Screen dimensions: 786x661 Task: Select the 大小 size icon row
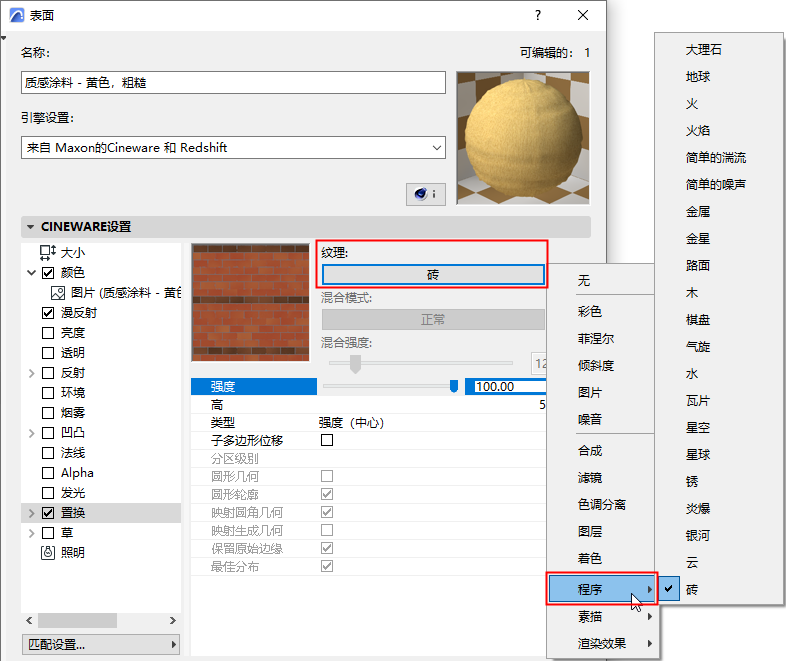pyautogui.click(x=47, y=252)
